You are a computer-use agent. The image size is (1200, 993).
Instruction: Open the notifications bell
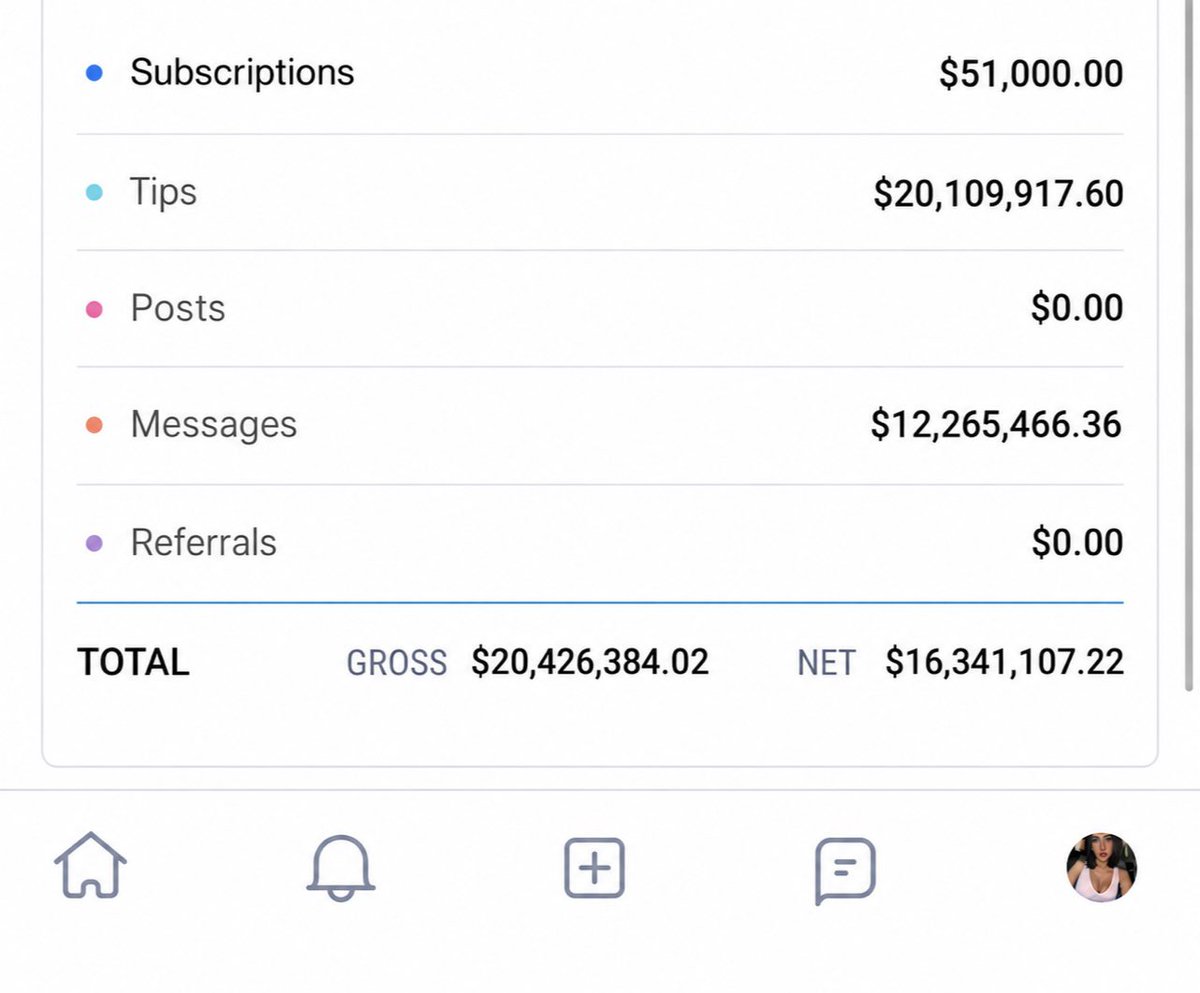tap(340, 867)
